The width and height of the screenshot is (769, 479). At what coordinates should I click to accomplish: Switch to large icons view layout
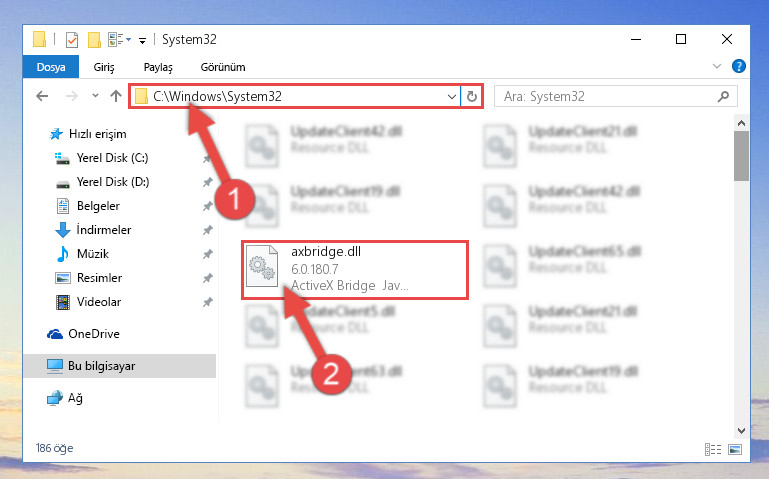pos(735,449)
